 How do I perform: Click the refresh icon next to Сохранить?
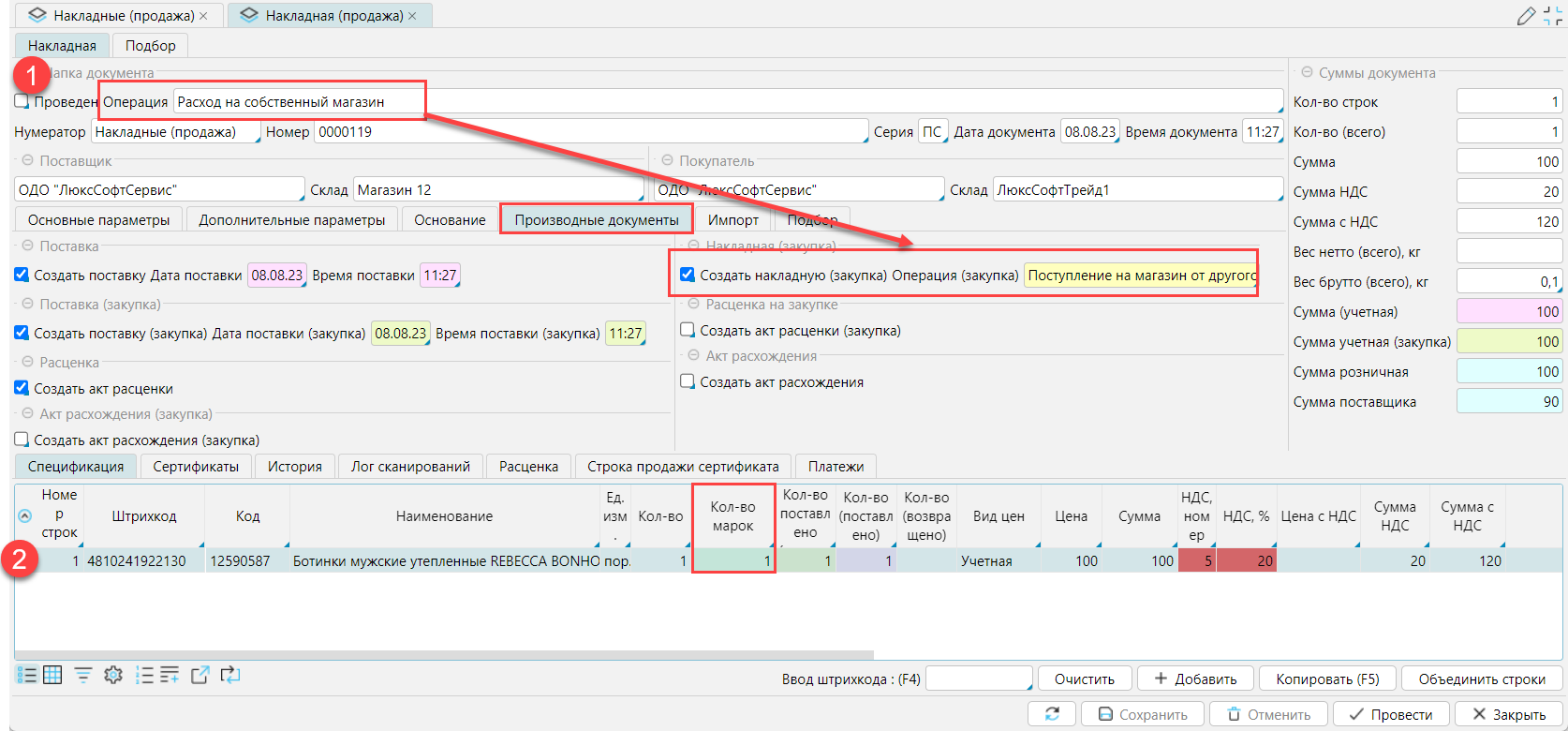coord(1052,714)
